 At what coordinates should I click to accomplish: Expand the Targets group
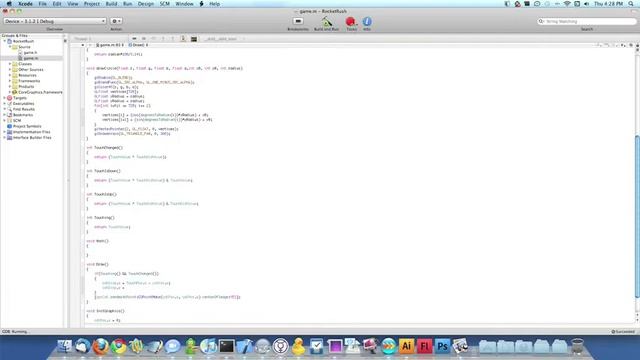(x=5, y=98)
